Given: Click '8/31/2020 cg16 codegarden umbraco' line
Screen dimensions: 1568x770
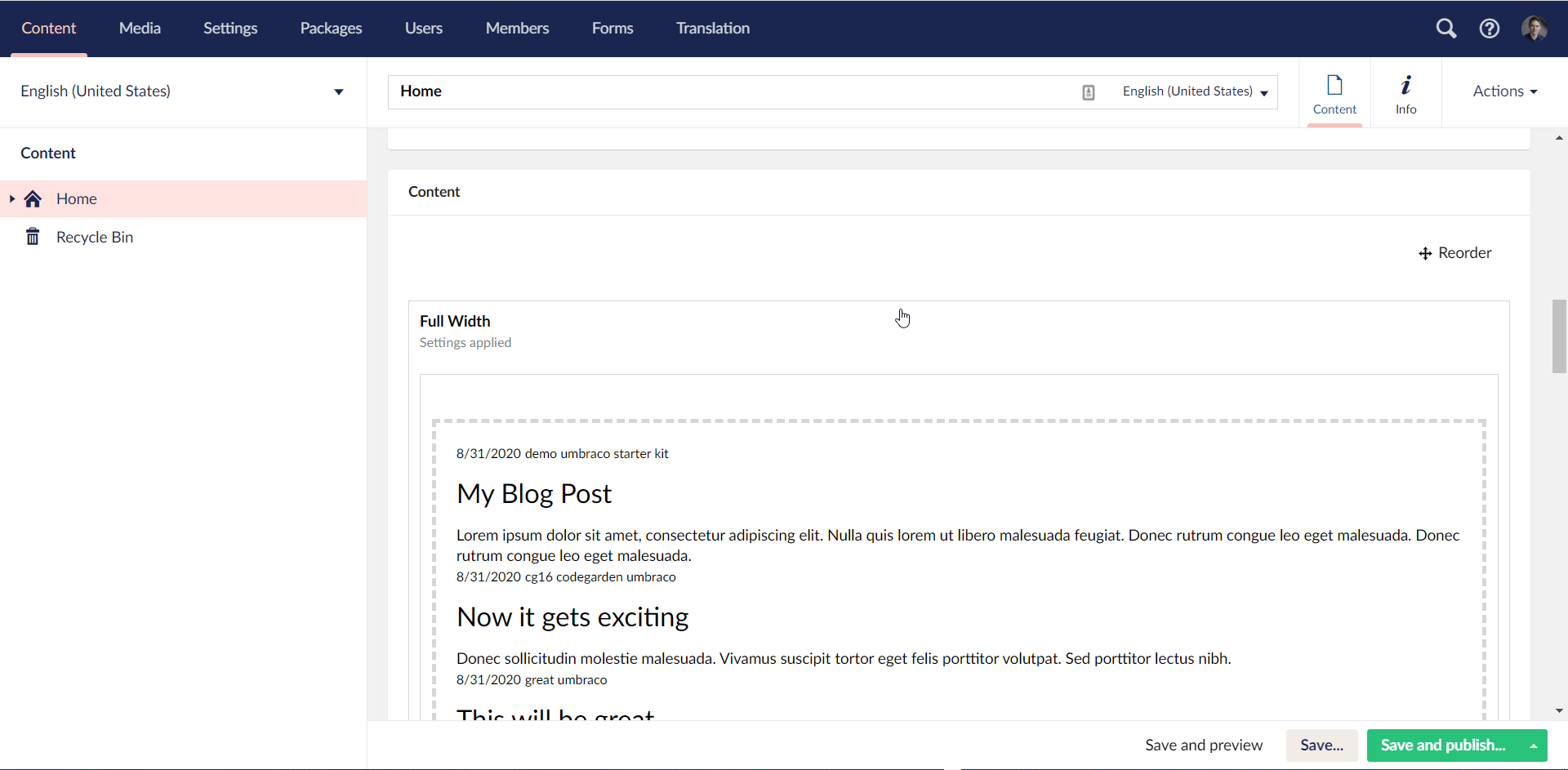Looking at the screenshot, I should [566, 577].
